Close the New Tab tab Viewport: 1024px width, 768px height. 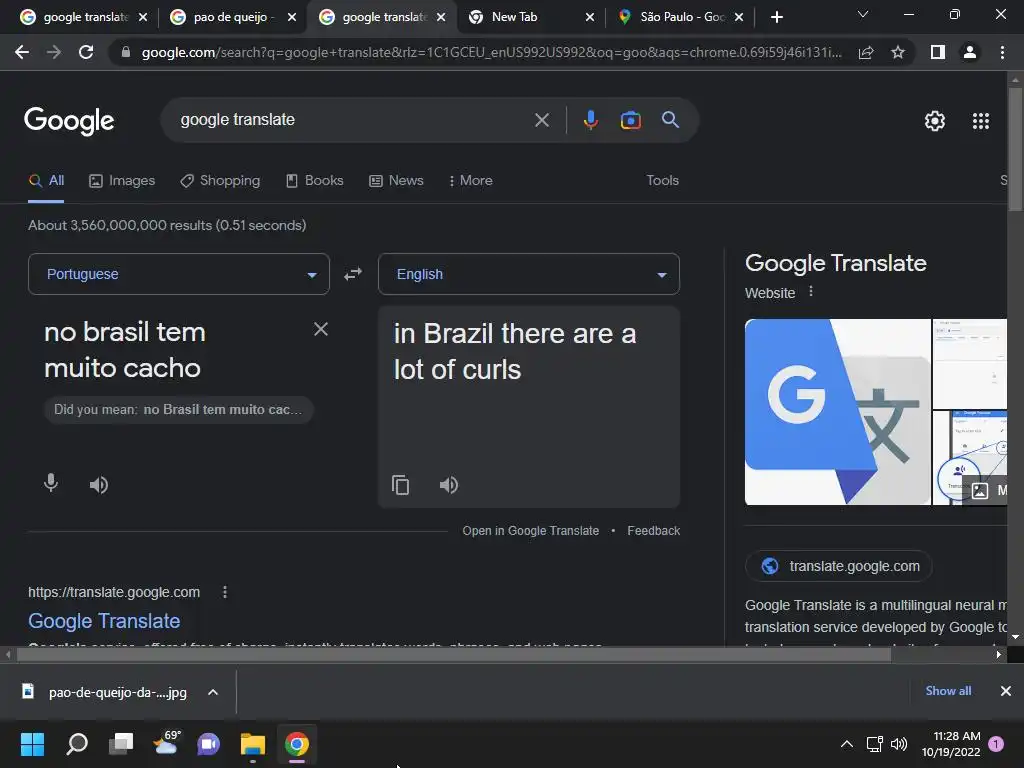(590, 17)
